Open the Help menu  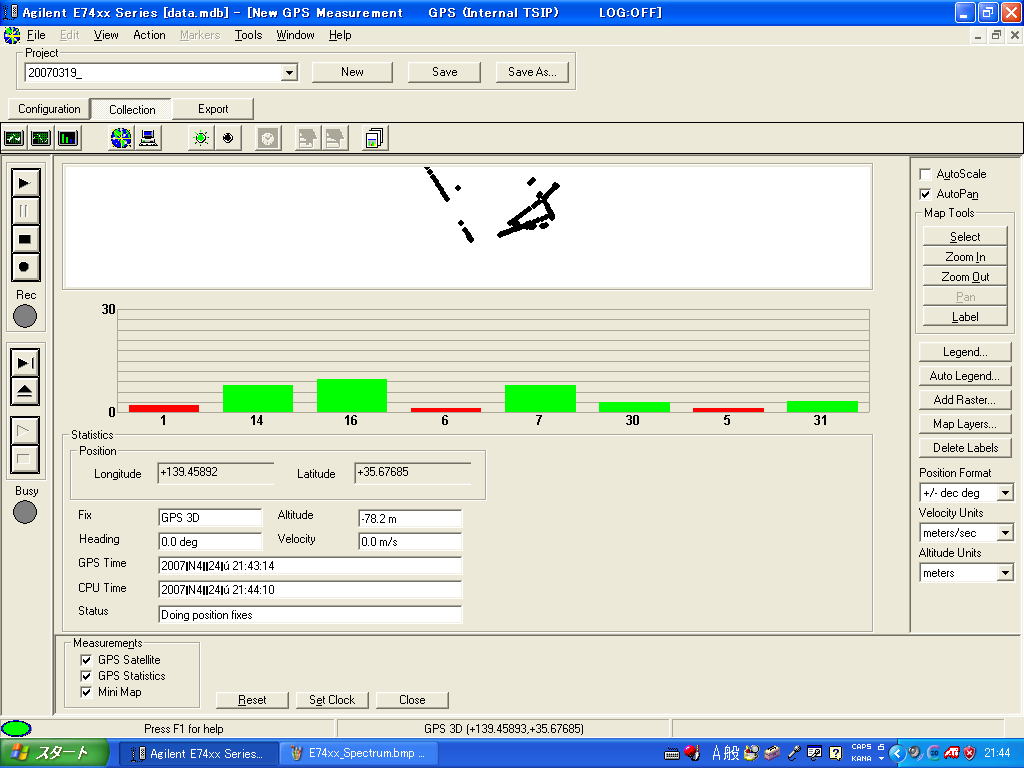click(x=340, y=35)
